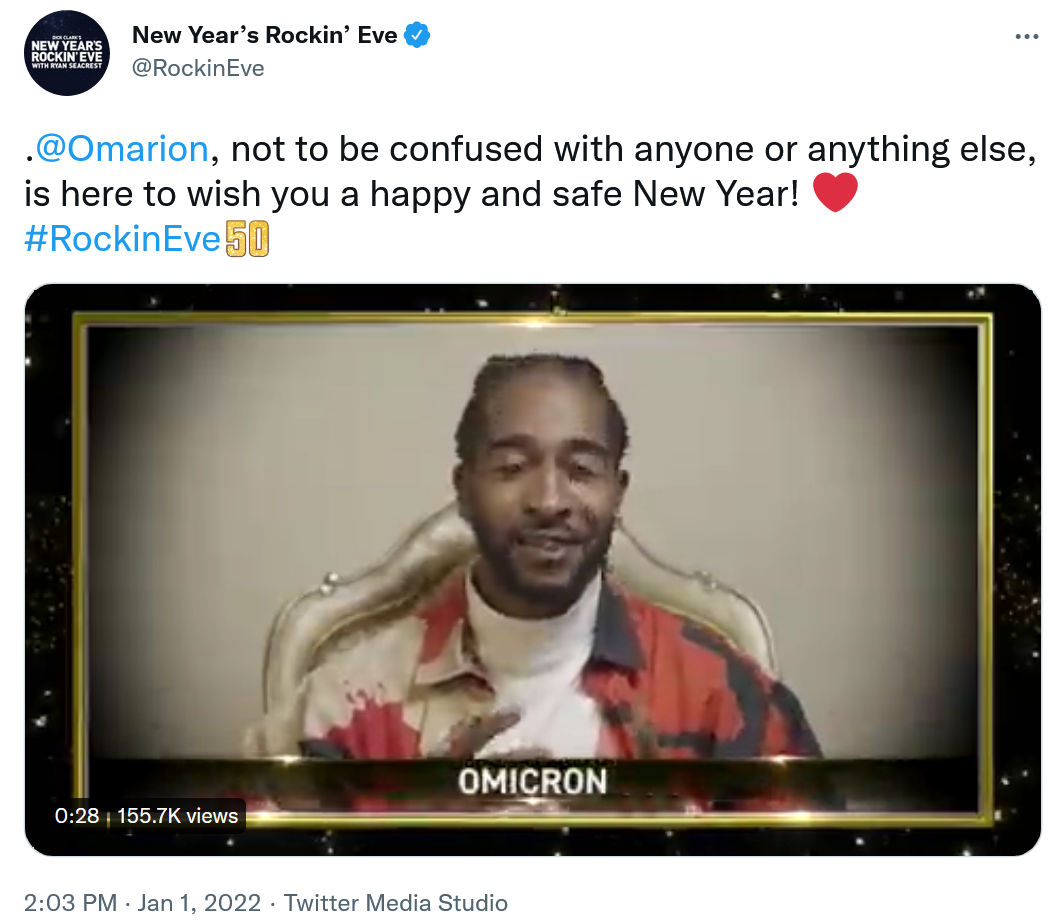1063x924 pixels.
Task: Click the starry black video background edge
Action: (47, 569)
